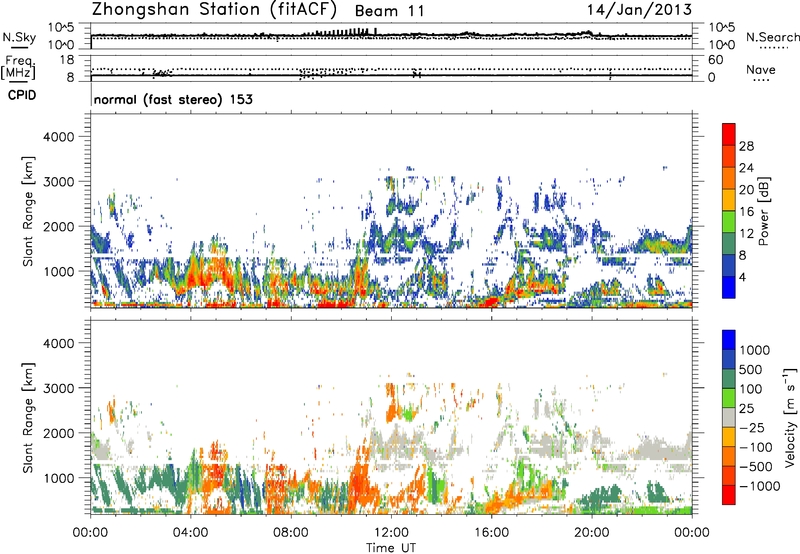Click the '00:00' label at time axis start
This screenshot has height=554, width=800.
[x=90, y=533]
